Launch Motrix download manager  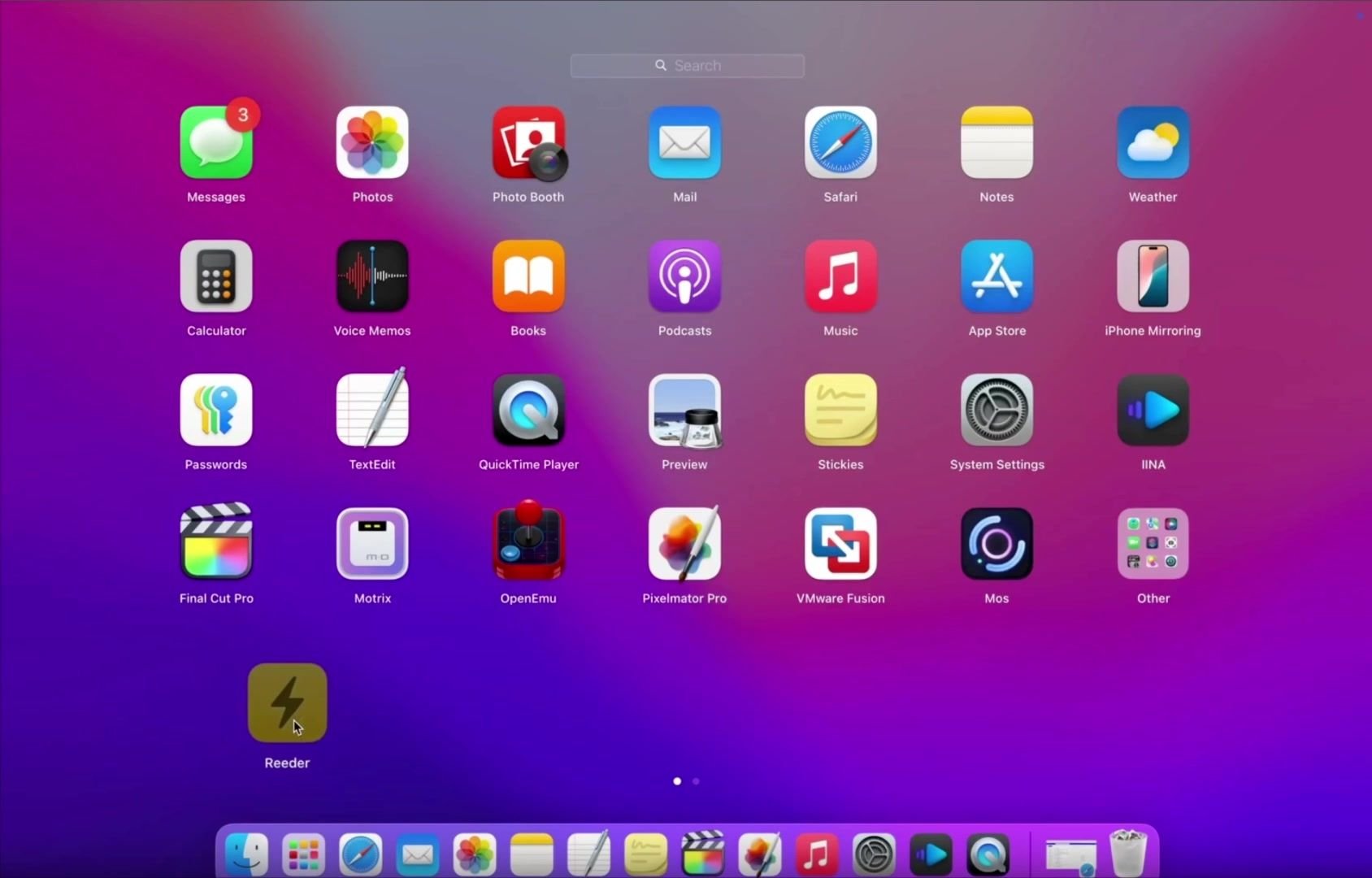click(x=372, y=544)
